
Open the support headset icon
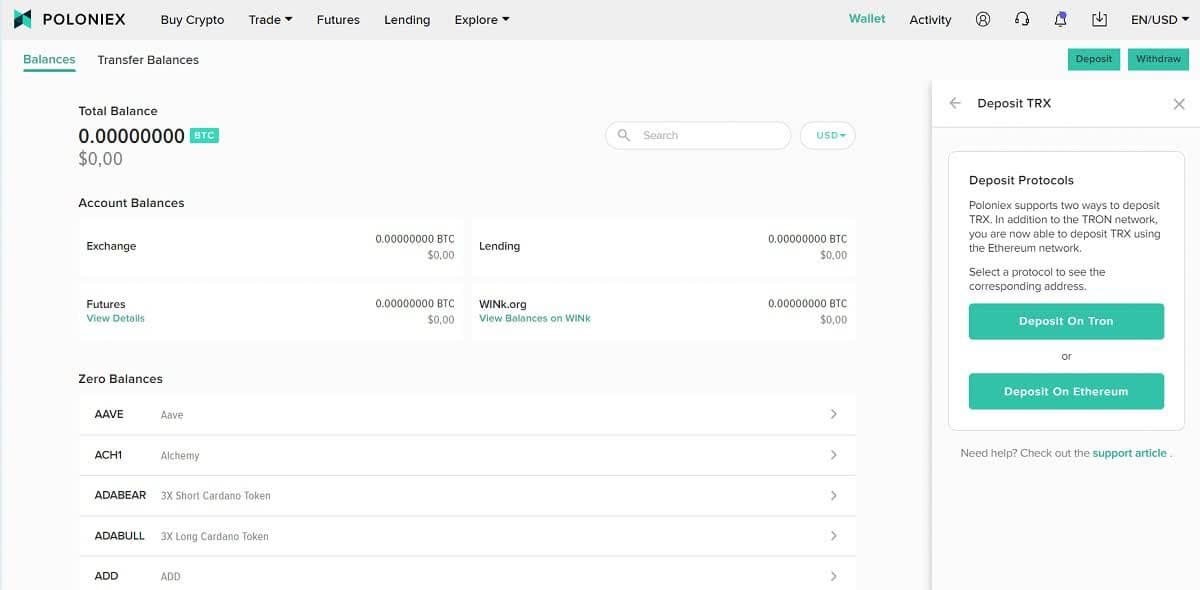1022,19
